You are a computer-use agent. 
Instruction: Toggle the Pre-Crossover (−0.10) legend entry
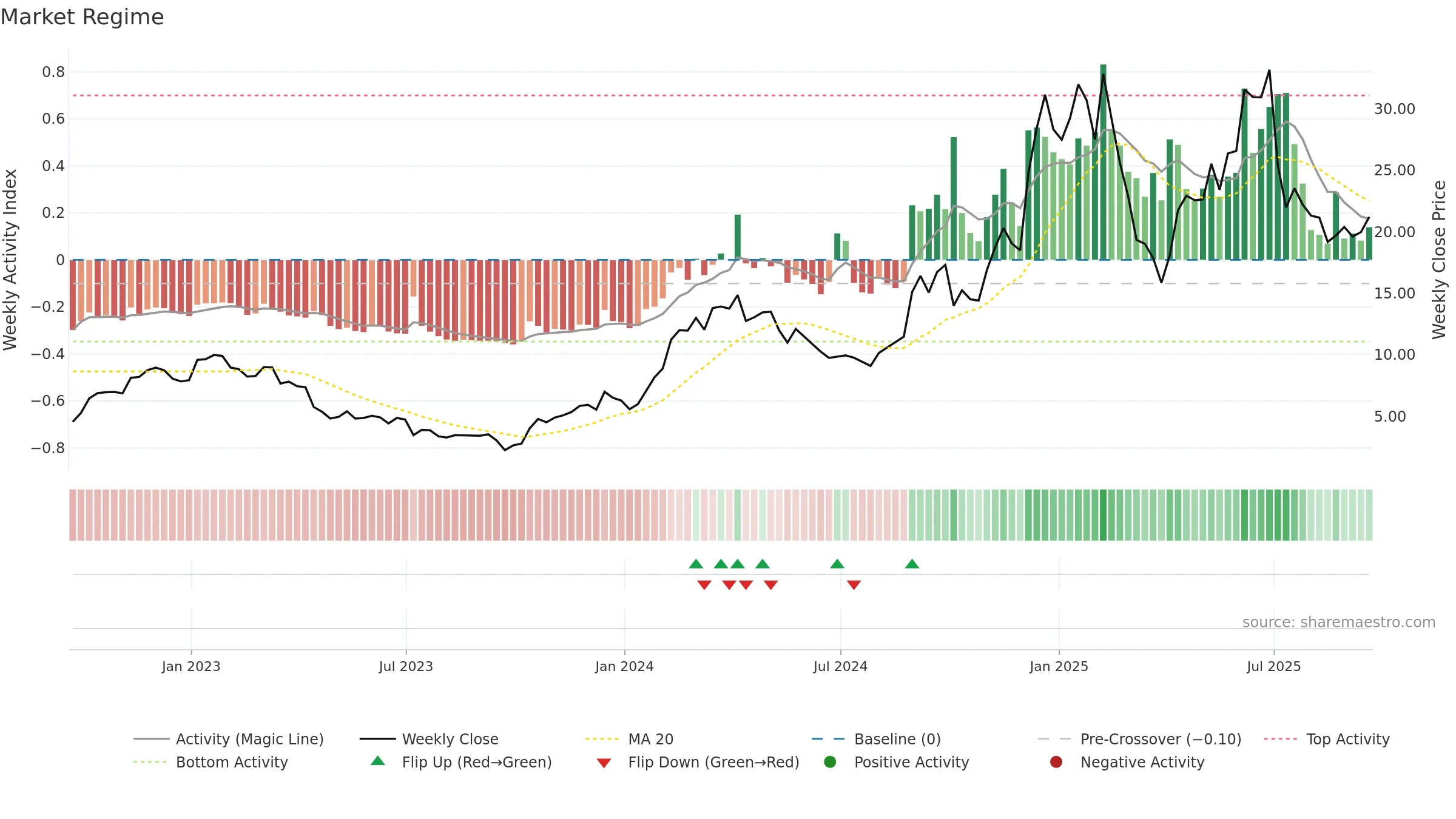(x=1139, y=739)
